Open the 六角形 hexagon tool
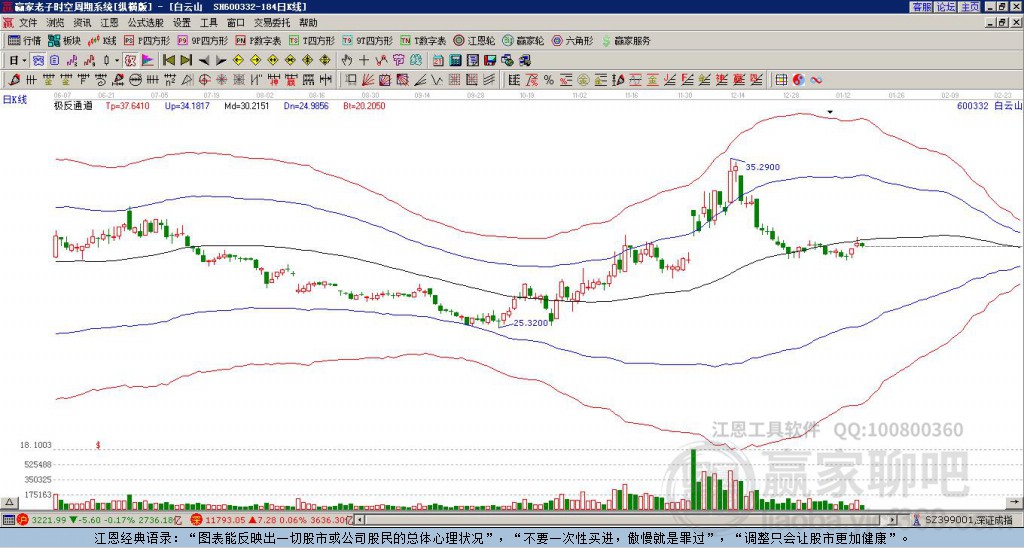Image resolution: width=1024 pixels, height=548 pixels. (x=573, y=41)
